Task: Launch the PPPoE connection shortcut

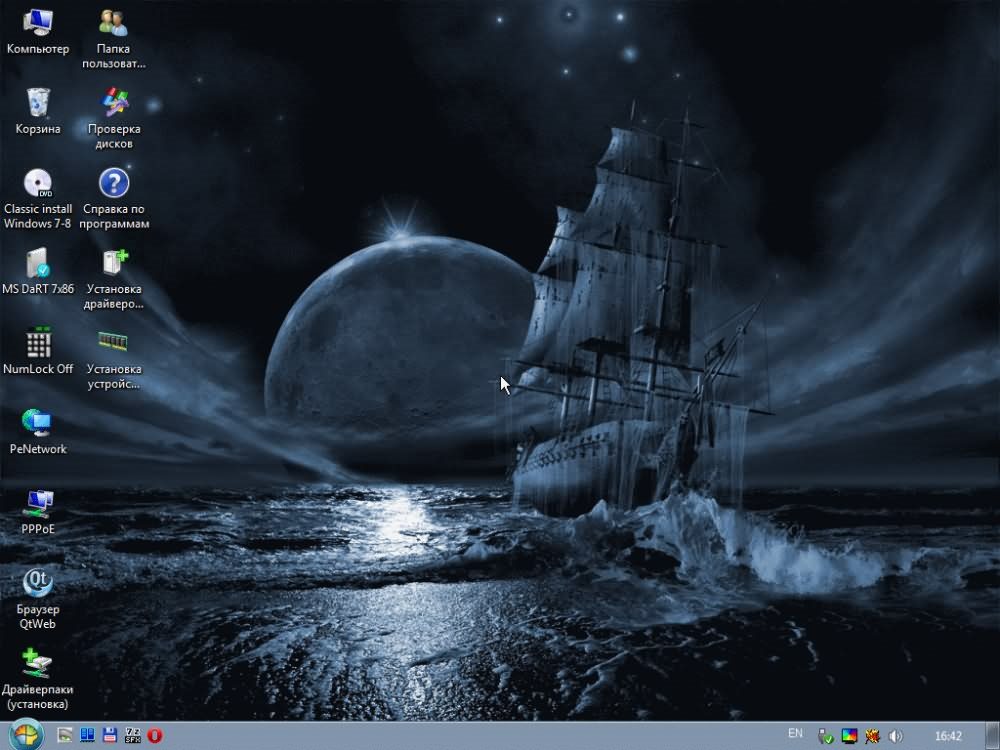Action: (38, 503)
